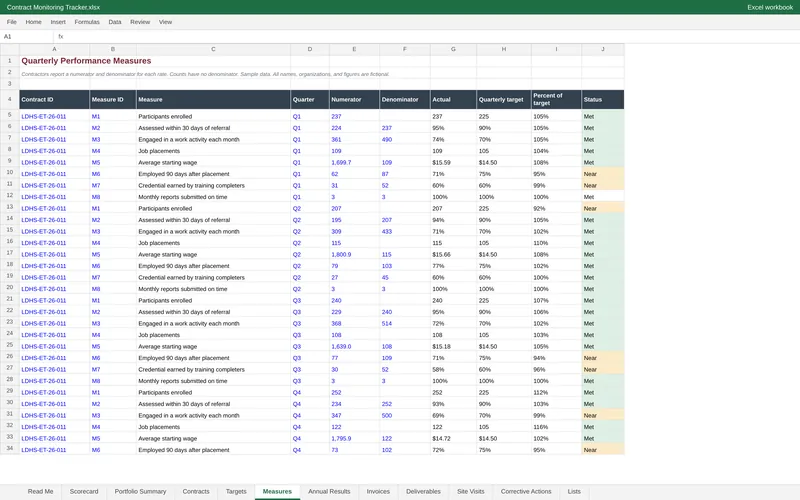
Task: Switch to the Lists sheet tab
Action: coord(574,491)
